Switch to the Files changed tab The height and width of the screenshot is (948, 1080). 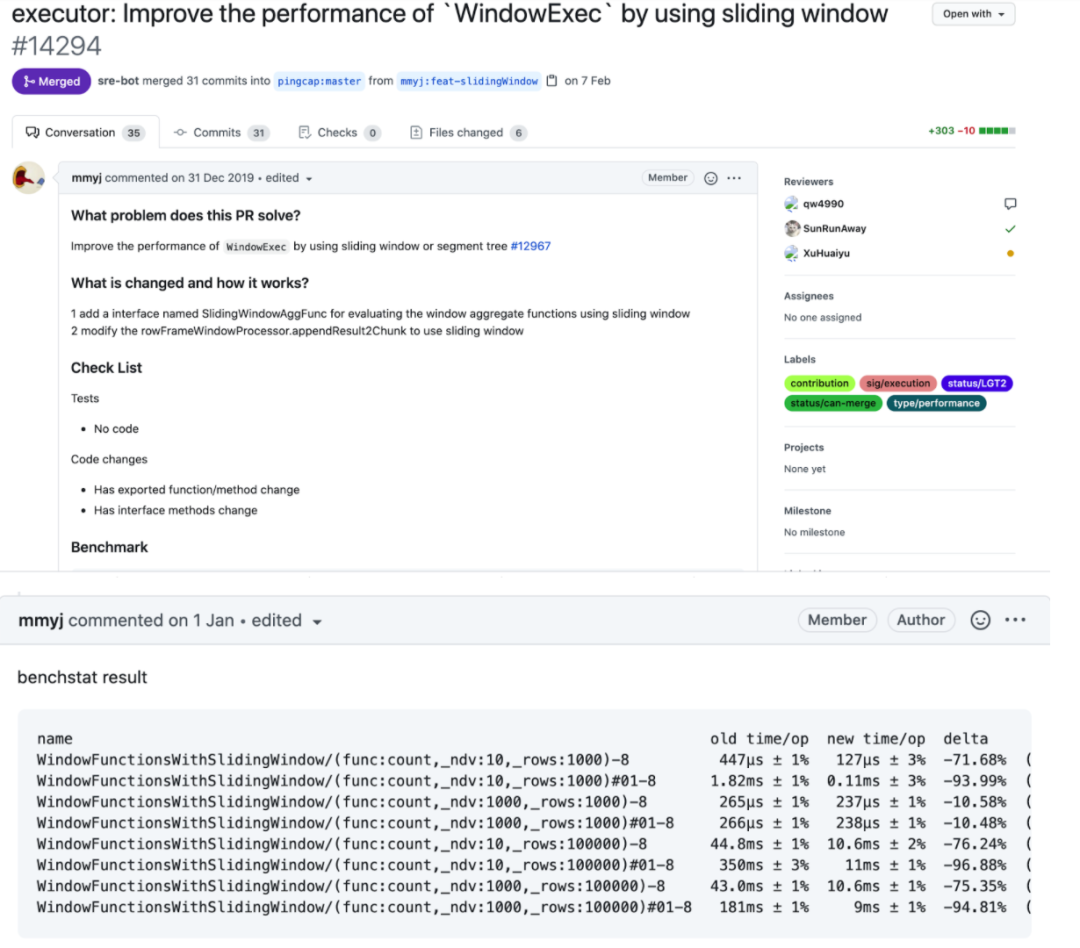click(468, 132)
